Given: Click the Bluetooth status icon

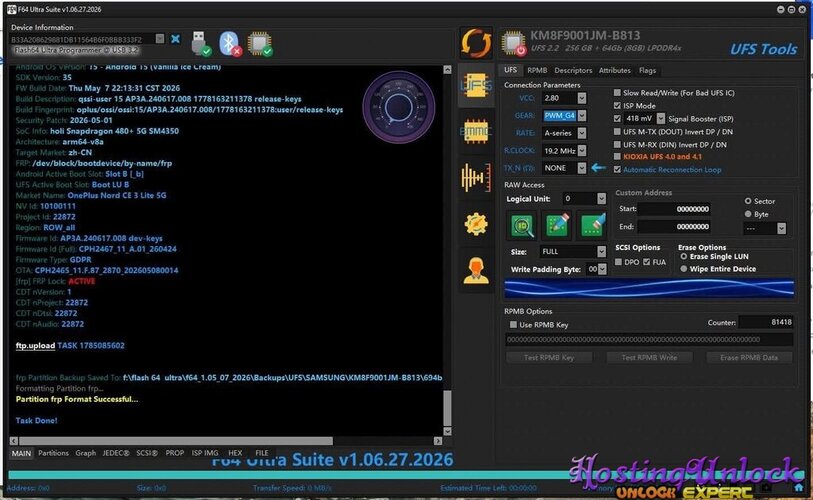Looking at the screenshot, I should 230,44.
